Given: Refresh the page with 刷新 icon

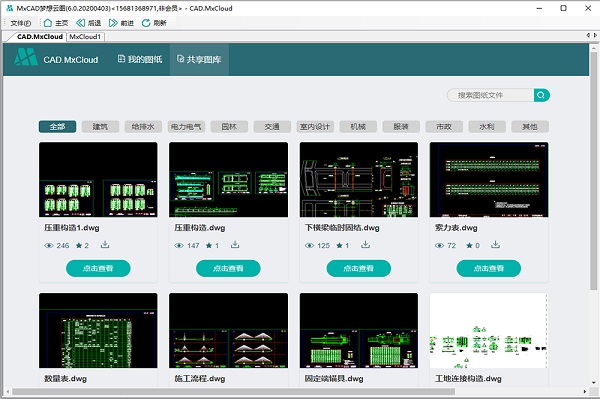Looking at the screenshot, I should [x=146, y=23].
